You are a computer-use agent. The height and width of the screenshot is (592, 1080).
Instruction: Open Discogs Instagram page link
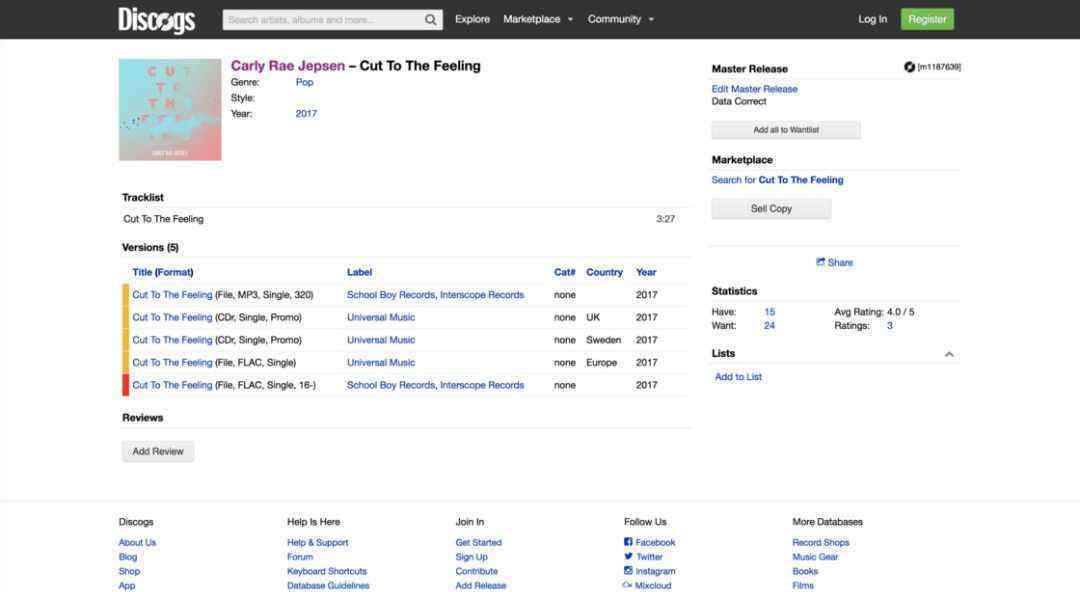[649, 571]
